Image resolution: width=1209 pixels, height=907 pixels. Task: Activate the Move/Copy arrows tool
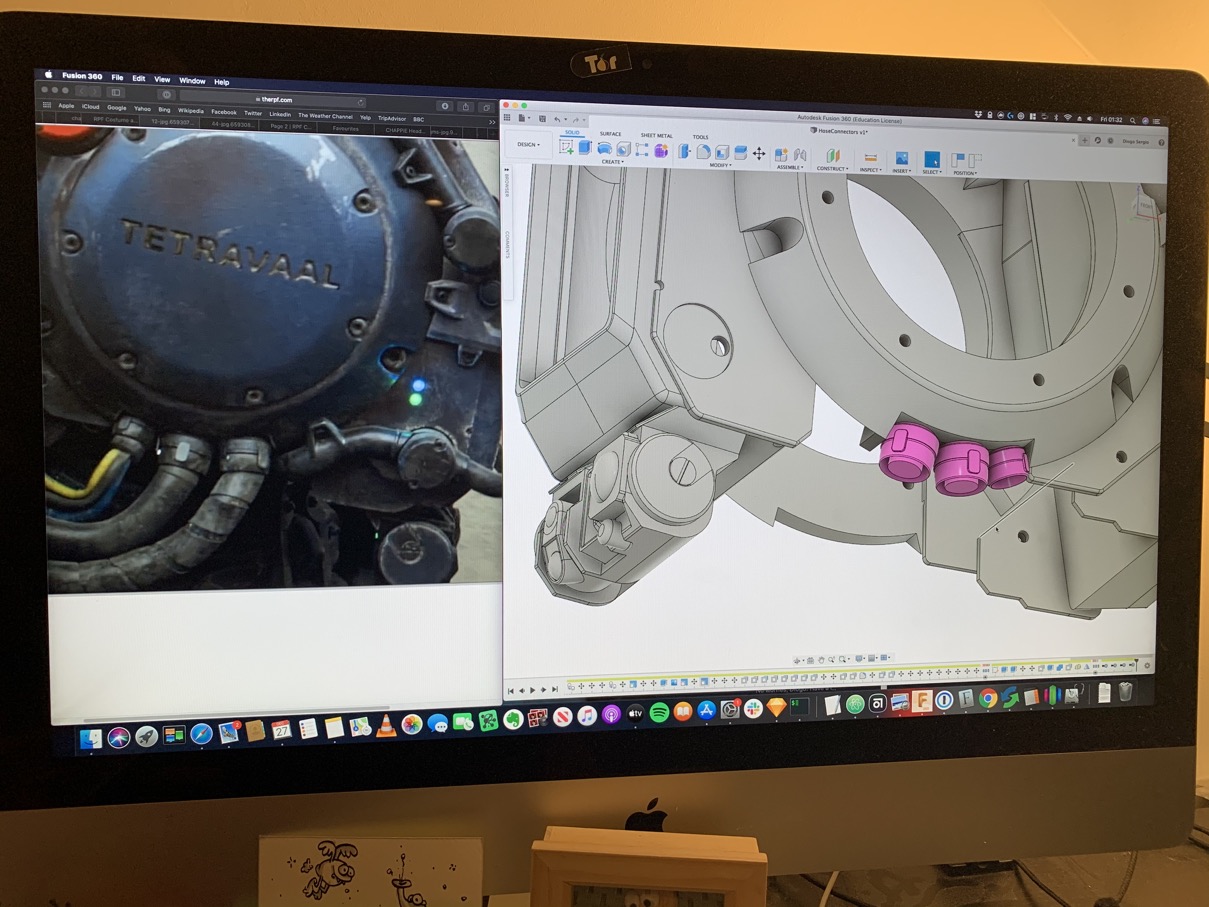click(759, 153)
